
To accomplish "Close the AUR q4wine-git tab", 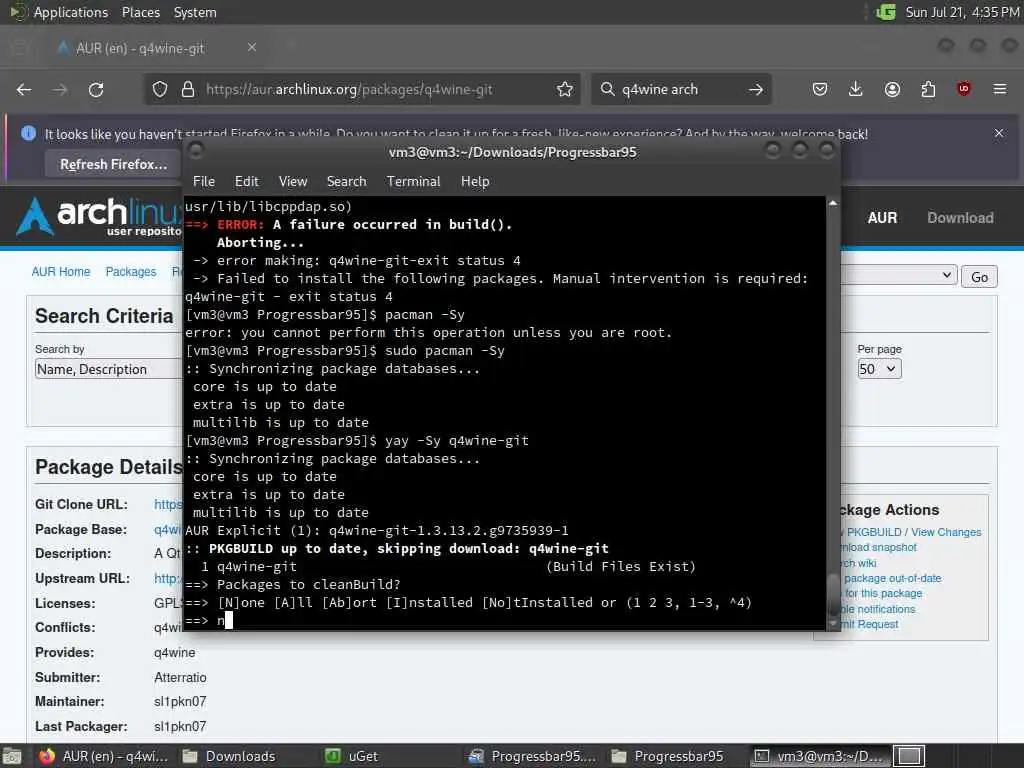I will click(x=252, y=48).
